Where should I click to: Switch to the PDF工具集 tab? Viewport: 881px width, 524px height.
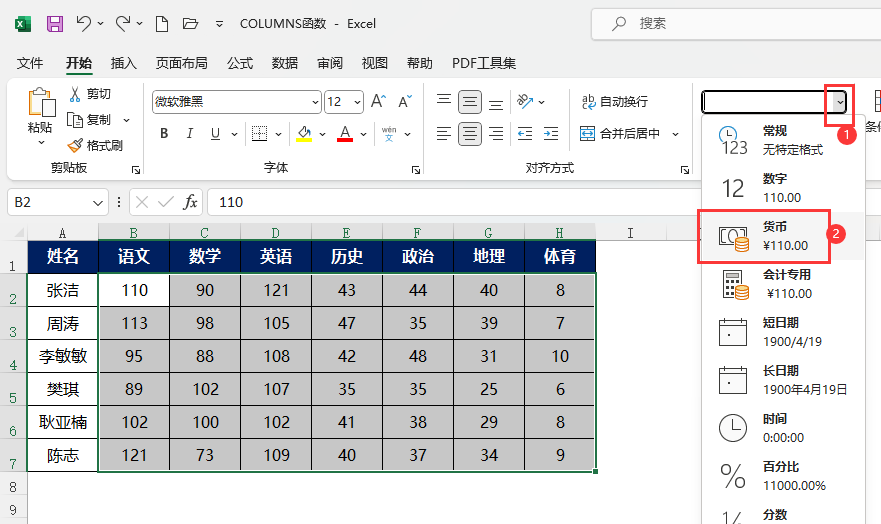484,63
